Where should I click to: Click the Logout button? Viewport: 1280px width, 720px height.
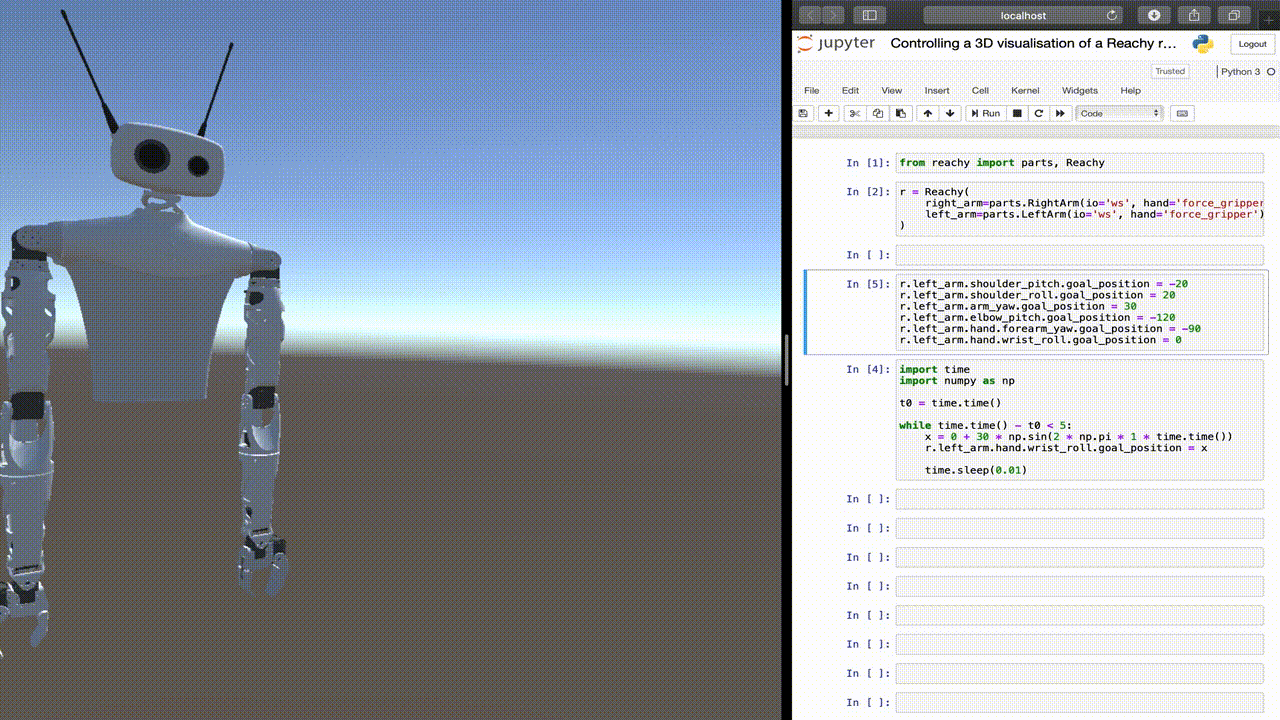click(x=1252, y=44)
